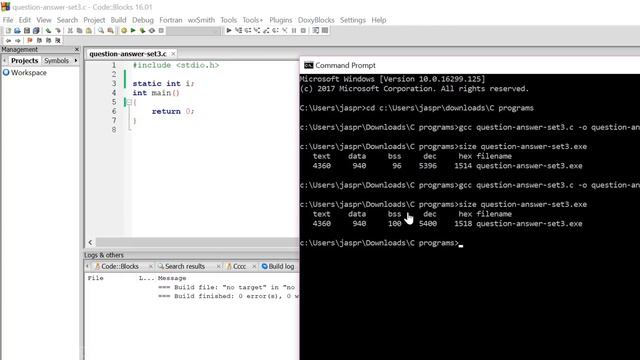Click the Various info debug icon
The width and height of the screenshot is (640, 360).
click(325, 31)
